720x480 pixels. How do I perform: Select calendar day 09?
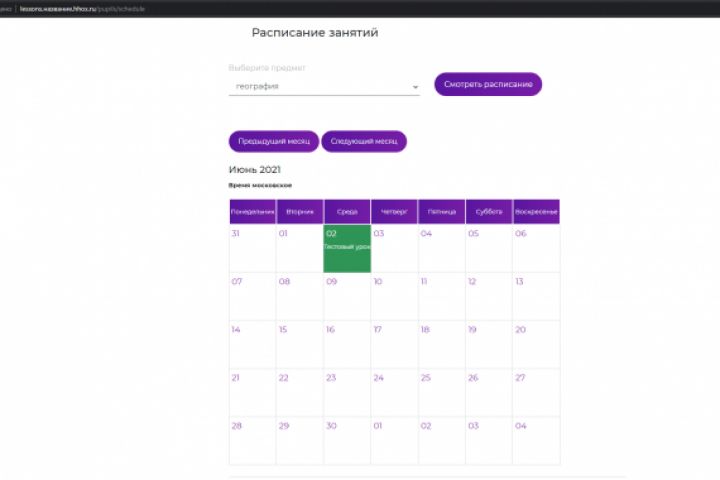(347, 296)
